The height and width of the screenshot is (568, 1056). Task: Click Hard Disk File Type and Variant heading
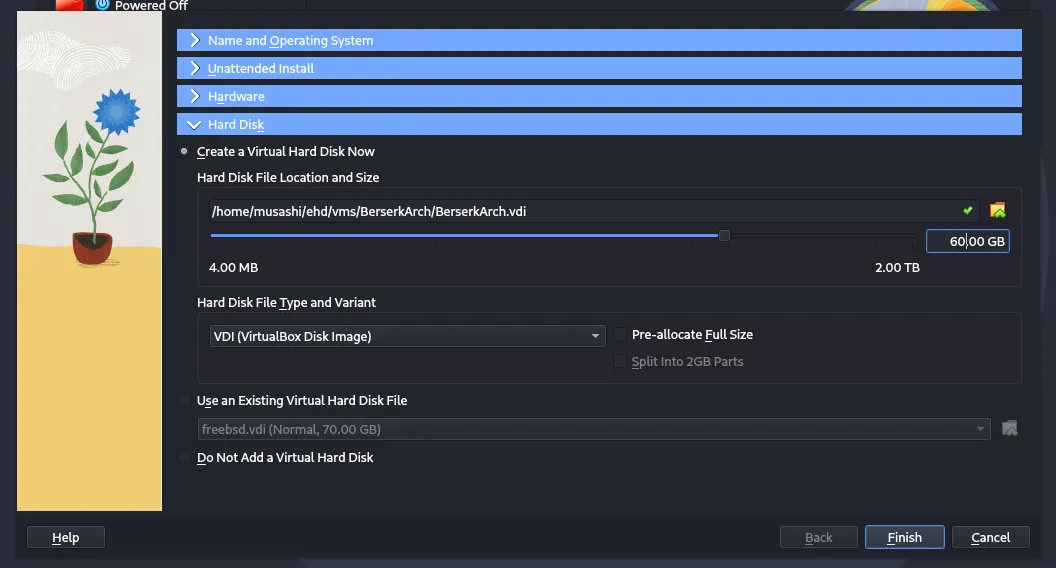[x=286, y=303]
